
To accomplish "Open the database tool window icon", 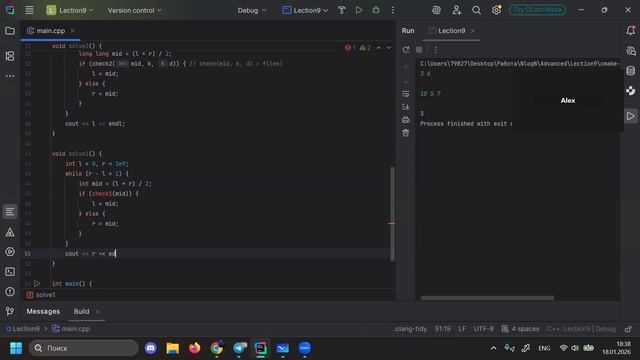I will click(631, 71).
